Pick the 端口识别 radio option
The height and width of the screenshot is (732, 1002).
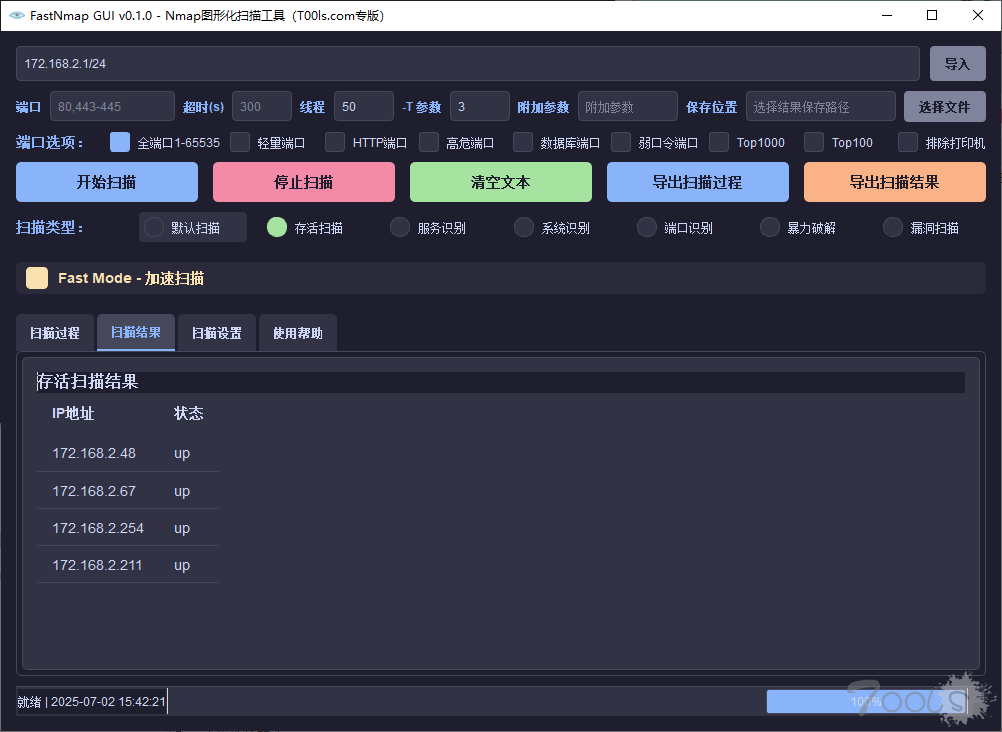(647, 227)
